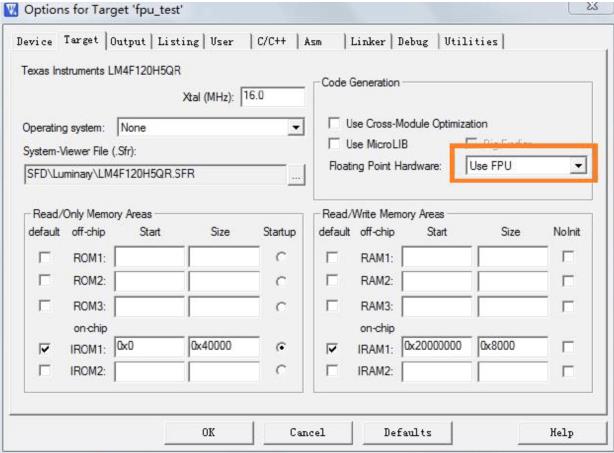Check the IRAM1 NoInit checkbox
The image size is (614, 453).
(x=568, y=349)
